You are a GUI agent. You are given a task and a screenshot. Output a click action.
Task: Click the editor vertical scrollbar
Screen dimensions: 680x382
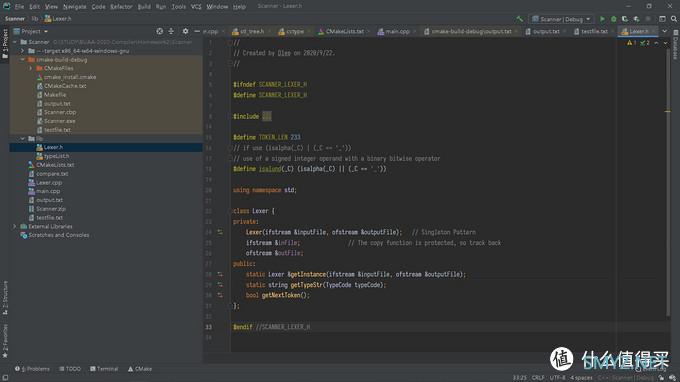668,182
